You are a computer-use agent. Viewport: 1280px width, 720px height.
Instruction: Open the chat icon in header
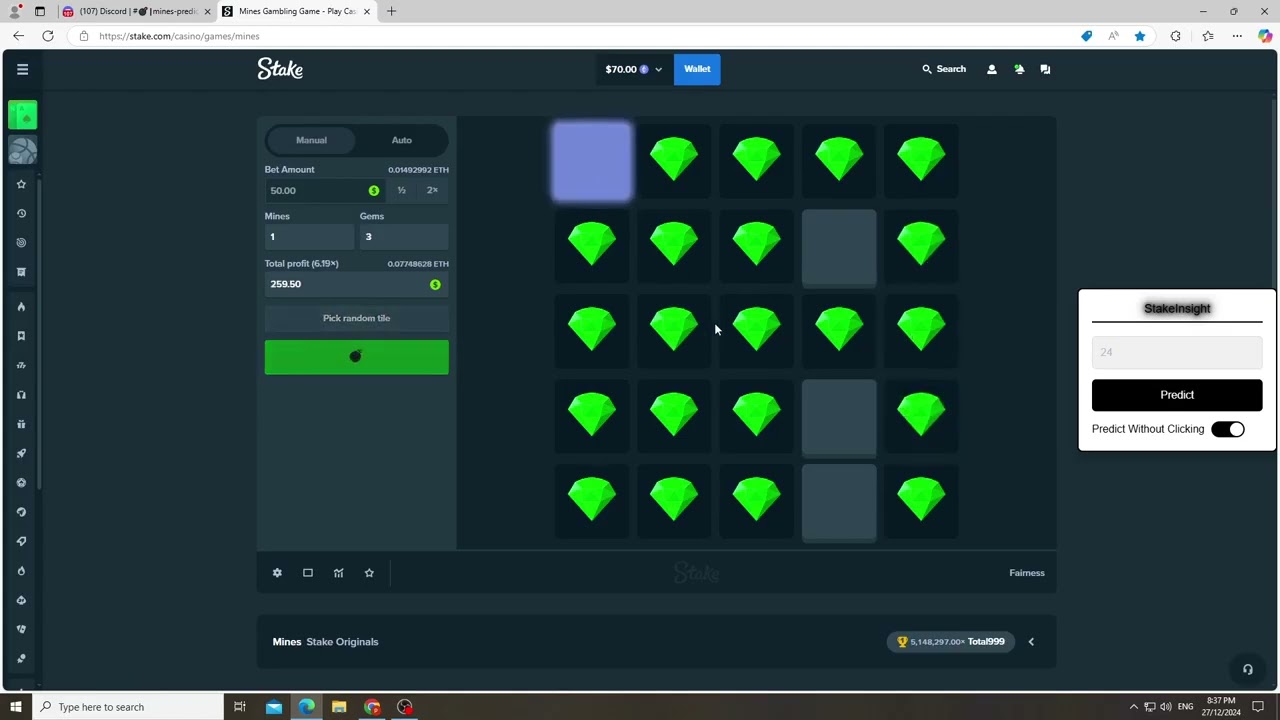click(1045, 69)
